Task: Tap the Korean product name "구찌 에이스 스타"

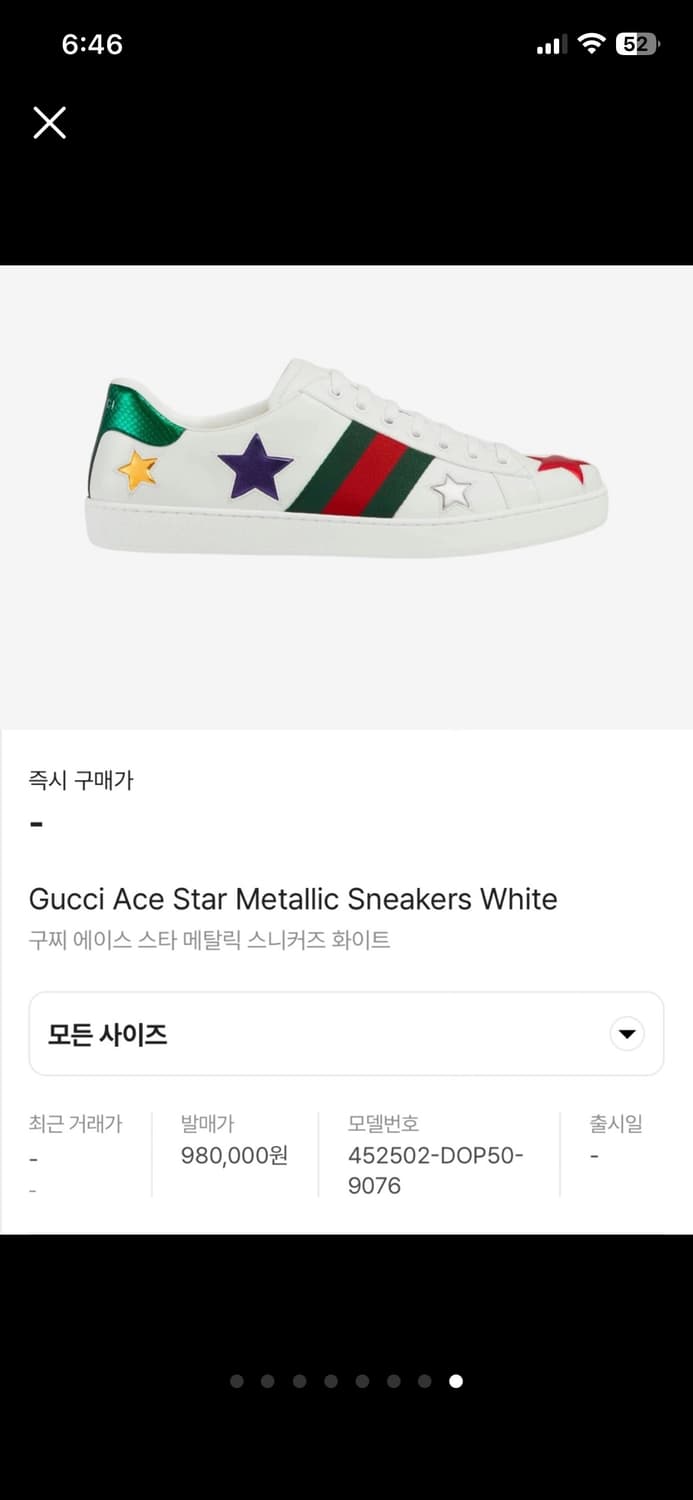Action: tap(209, 940)
